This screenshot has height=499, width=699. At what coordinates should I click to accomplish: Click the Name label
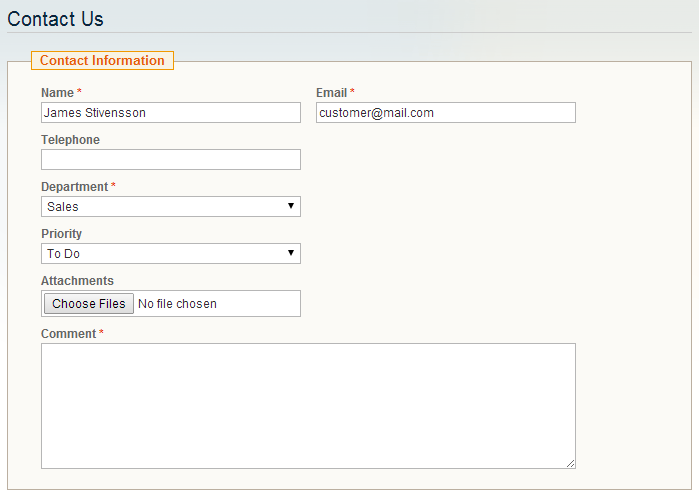pyautogui.click(x=58, y=93)
